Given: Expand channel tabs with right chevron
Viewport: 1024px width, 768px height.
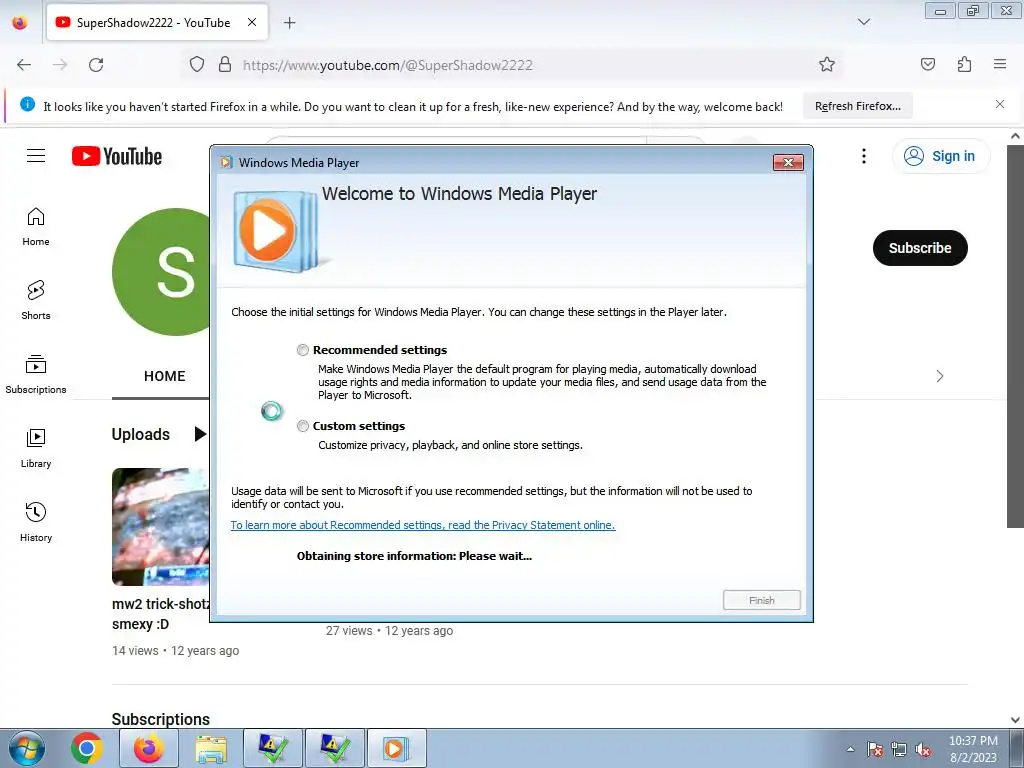Looking at the screenshot, I should pos(940,376).
